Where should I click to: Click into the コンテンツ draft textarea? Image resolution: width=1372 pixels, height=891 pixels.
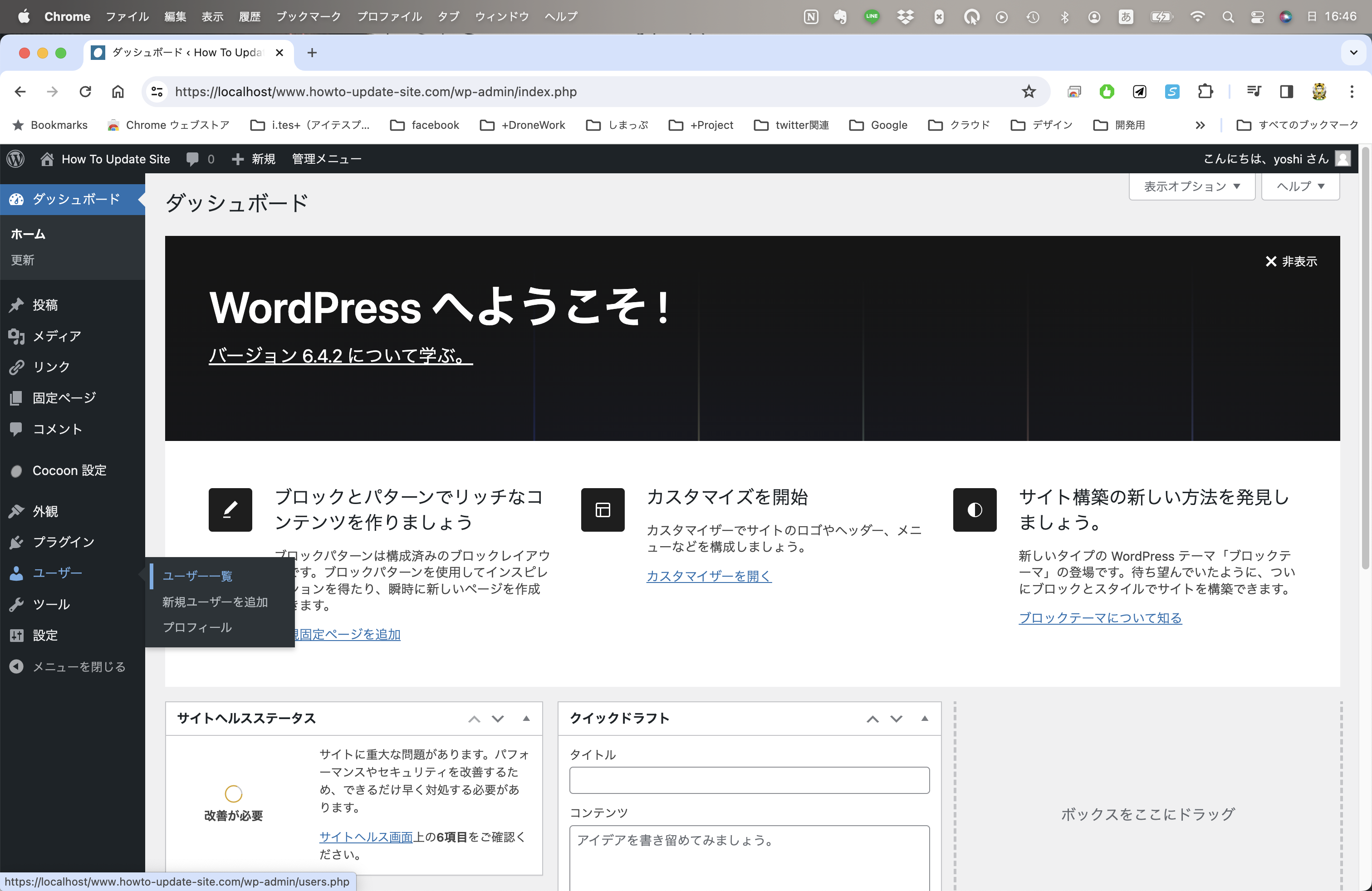coord(749,858)
